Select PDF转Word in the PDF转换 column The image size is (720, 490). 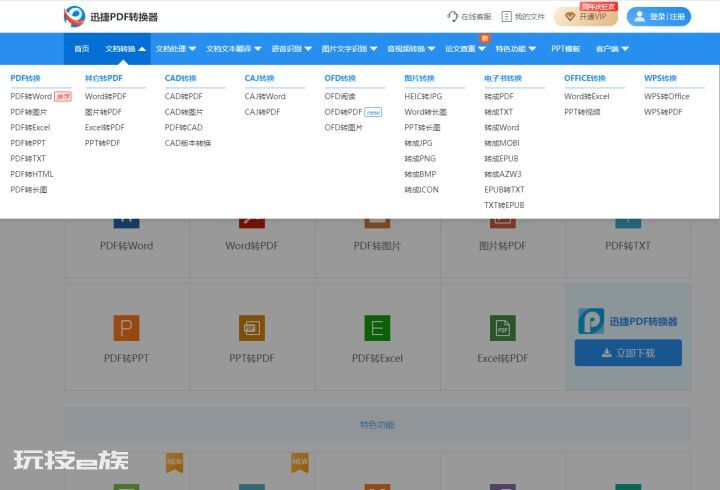click(x=31, y=96)
